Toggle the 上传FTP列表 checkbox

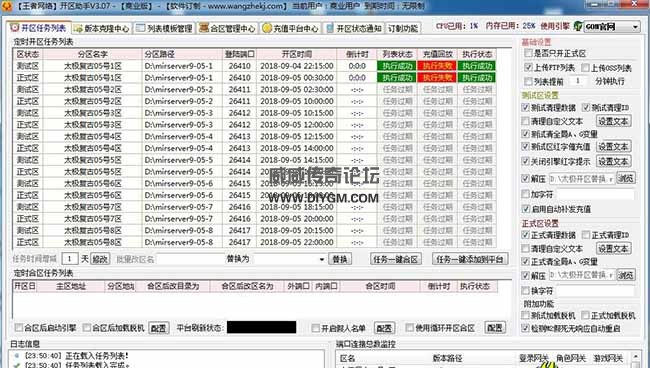(x=528, y=68)
